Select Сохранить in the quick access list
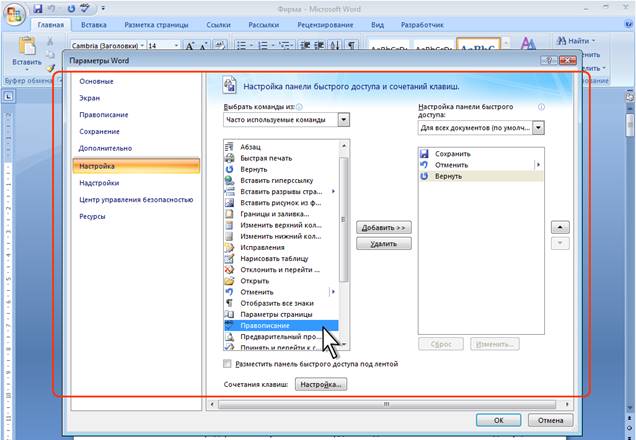This screenshot has width=636, height=440. click(453, 154)
